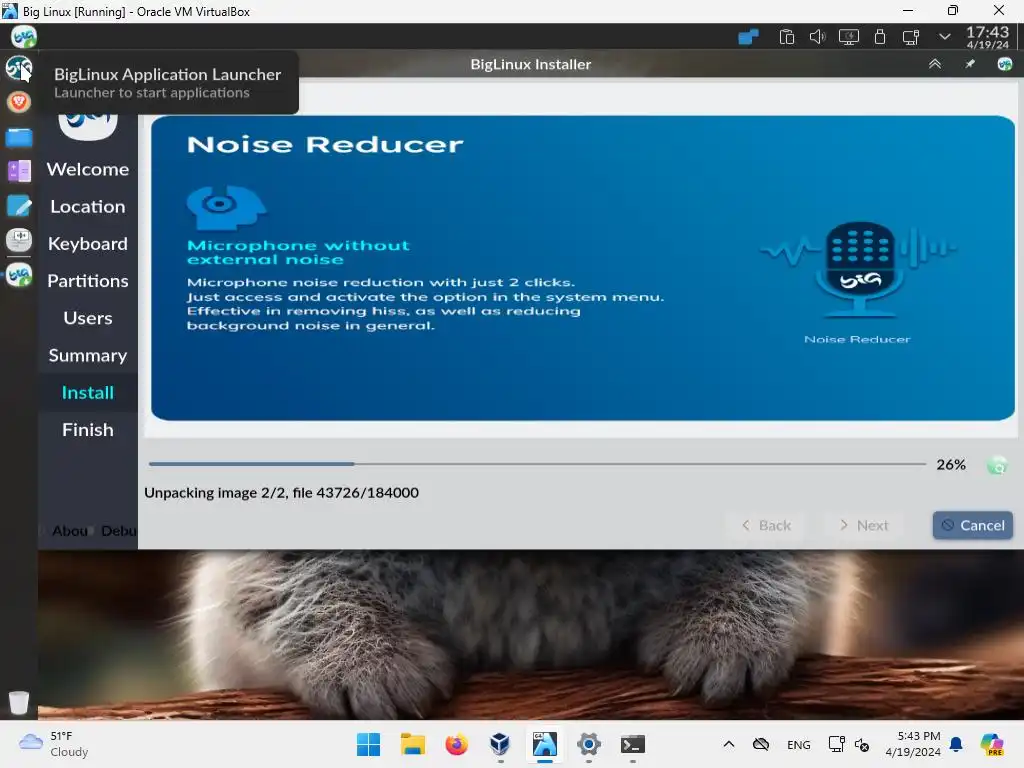
Task: Select the Keyboard step in sidebar
Action: tap(88, 244)
